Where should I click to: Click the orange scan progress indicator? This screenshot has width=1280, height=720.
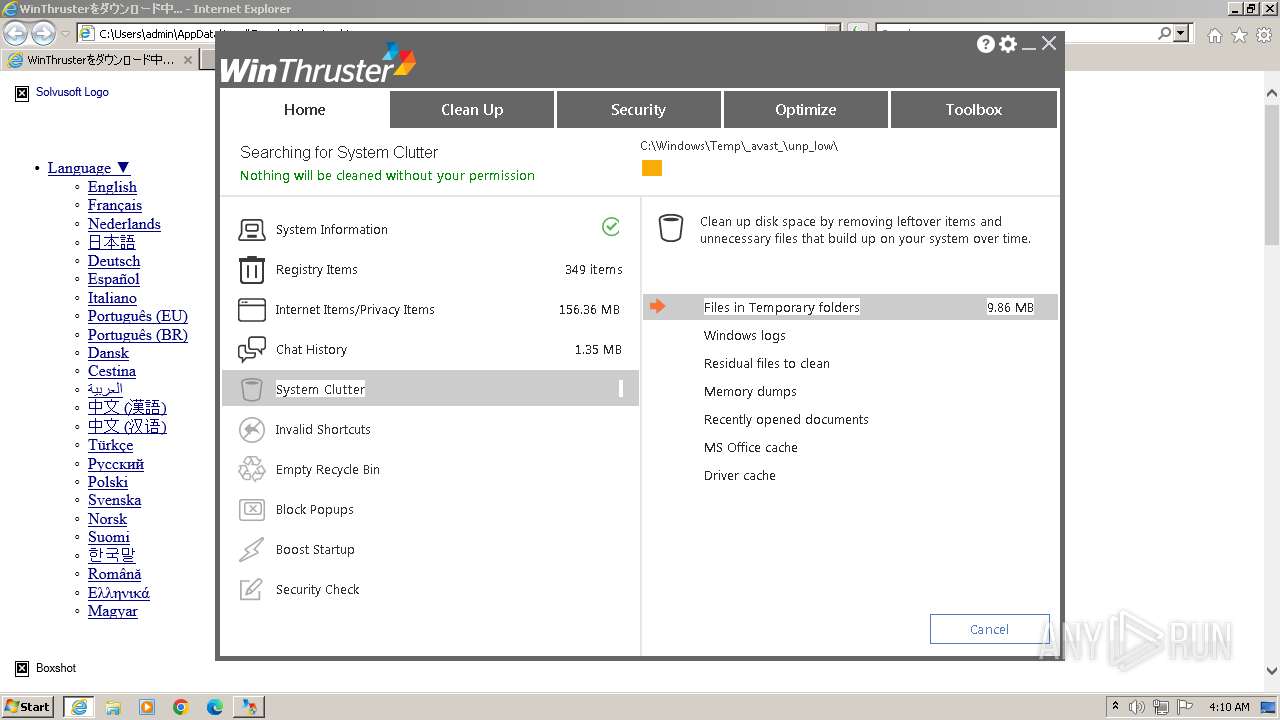[x=652, y=168]
